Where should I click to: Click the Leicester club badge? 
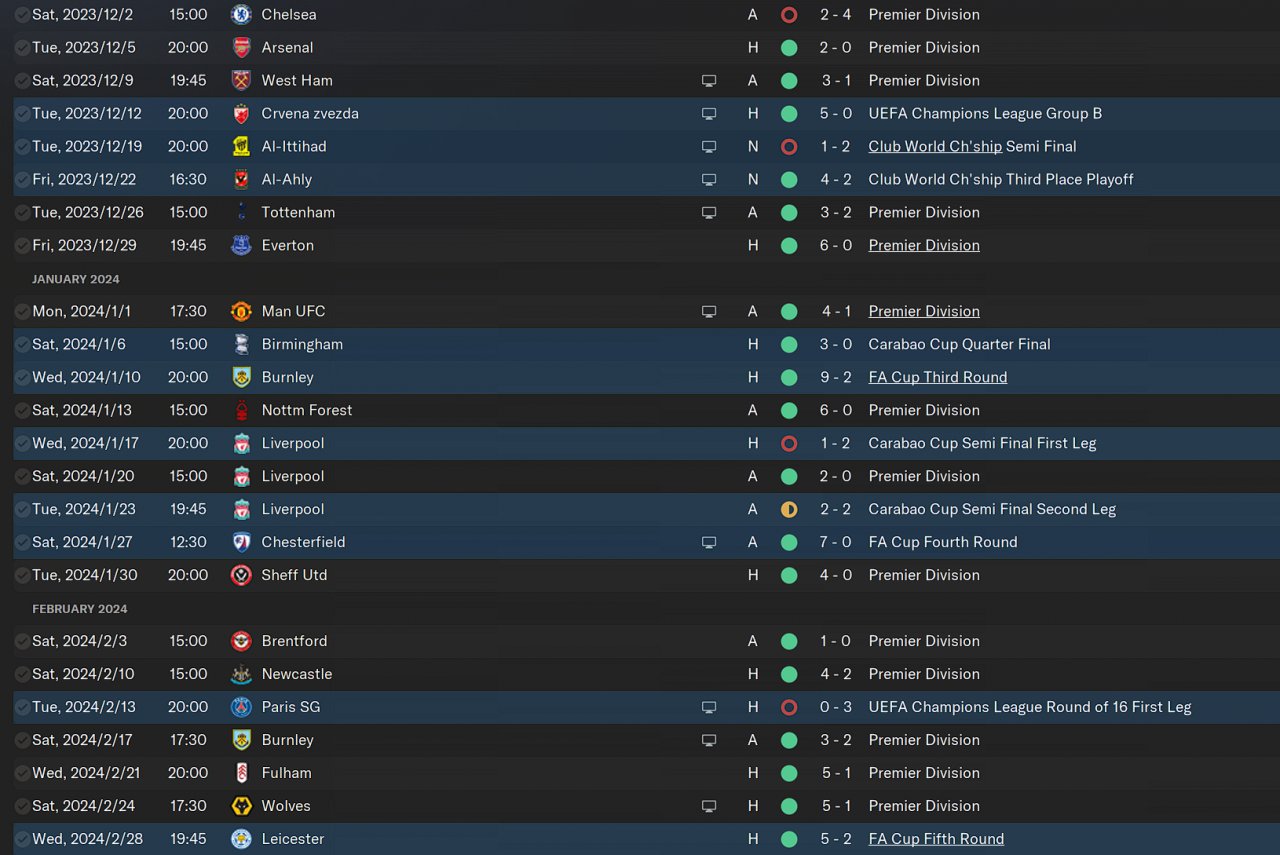pyautogui.click(x=241, y=839)
